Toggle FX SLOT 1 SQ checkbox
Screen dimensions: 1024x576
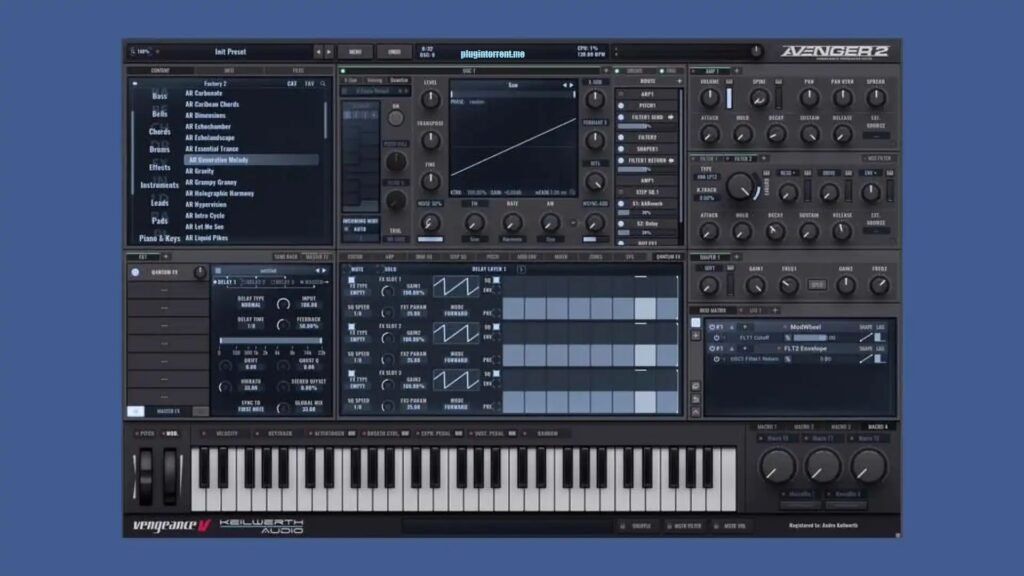tap(496, 280)
